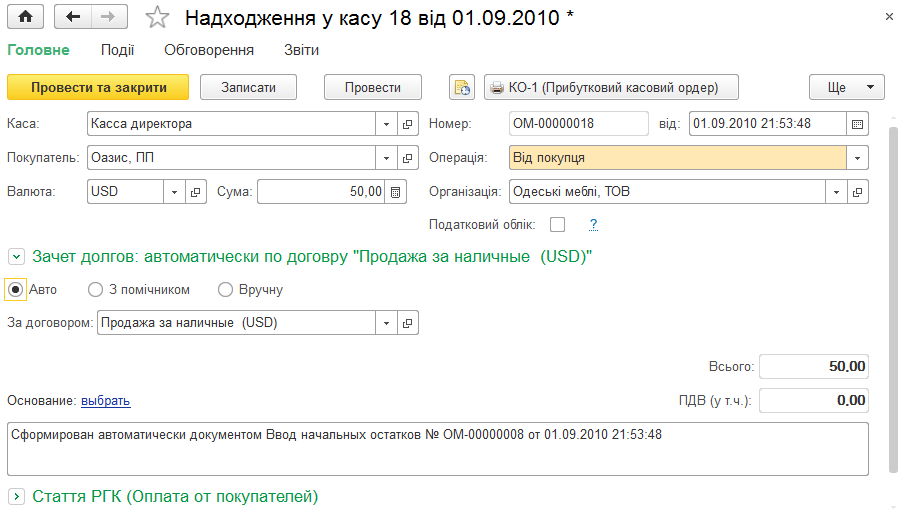Image resolution: width=904 pixels, height=520 pixels.
Task: Expand the Каса dropdown list
Action: pos(386,124)
